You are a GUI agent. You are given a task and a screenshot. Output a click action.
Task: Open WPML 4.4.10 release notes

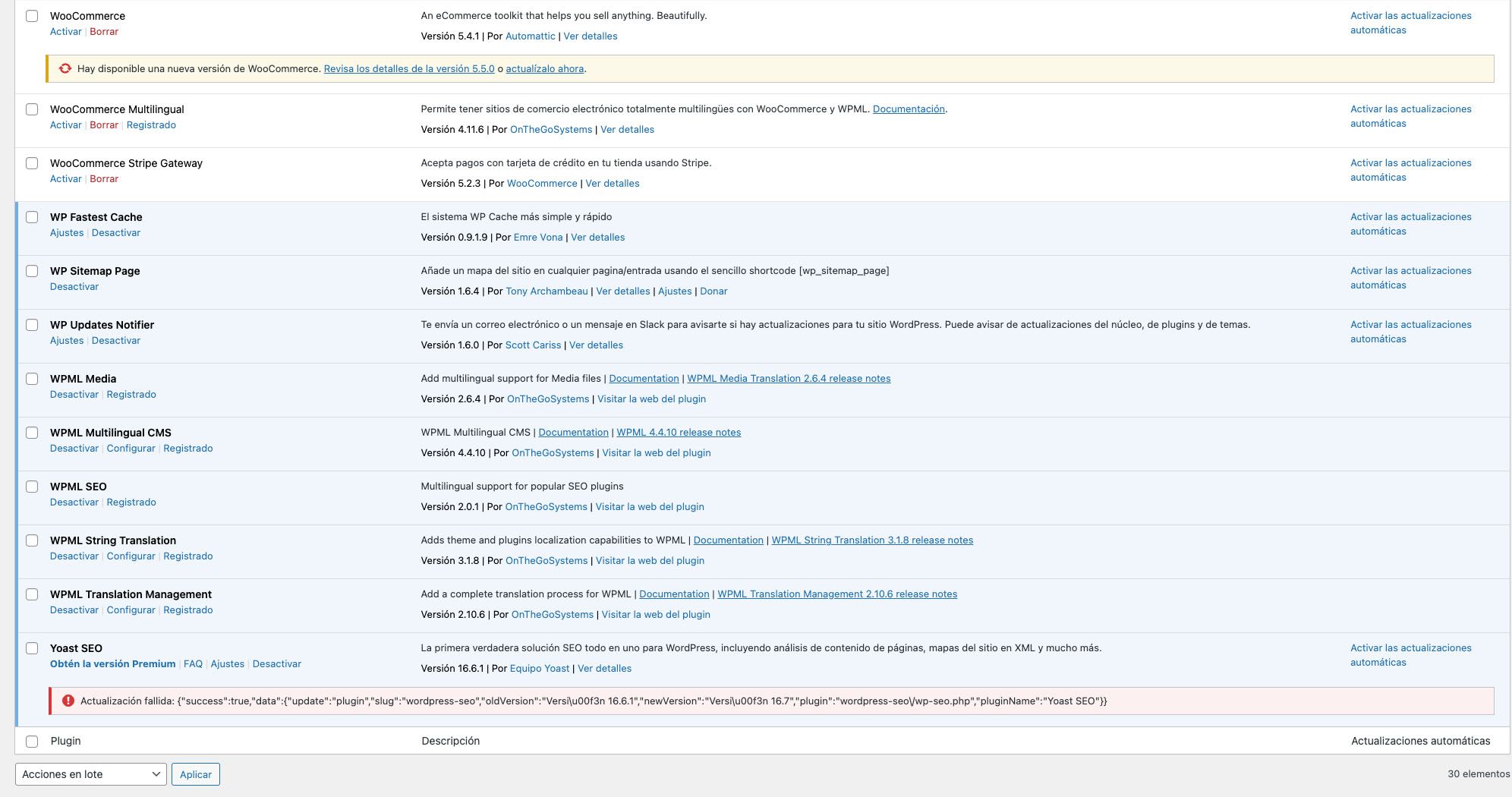pyautogui.click(x=679, y=432)
